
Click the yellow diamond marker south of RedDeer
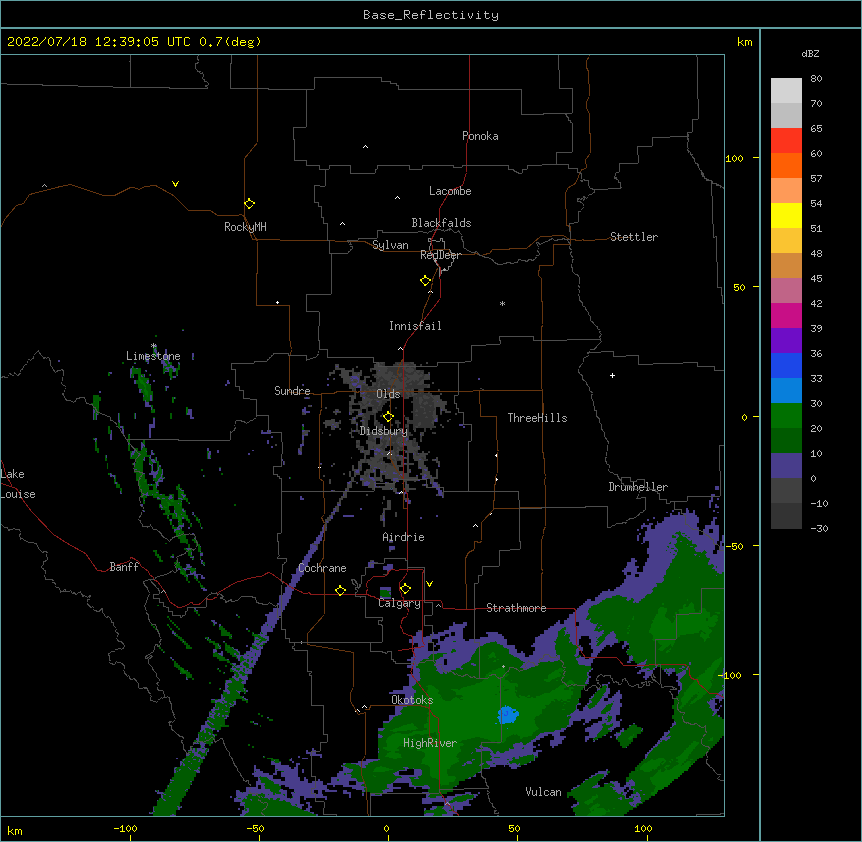coord(425,281)
